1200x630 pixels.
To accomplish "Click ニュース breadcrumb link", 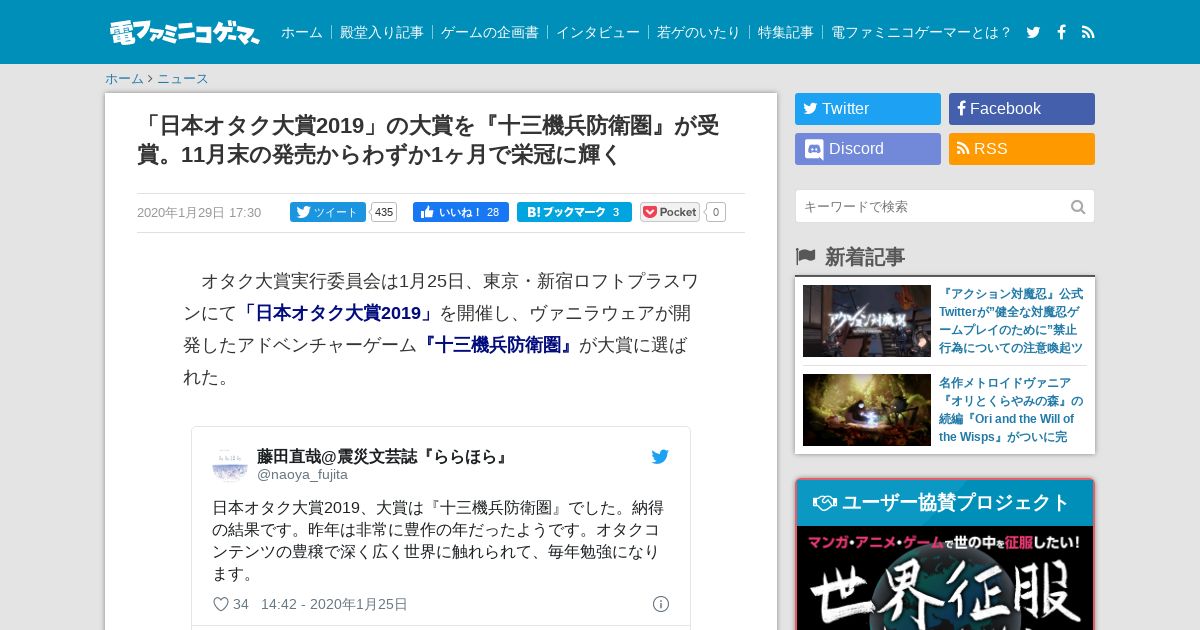I will click(x=183, y=79).
